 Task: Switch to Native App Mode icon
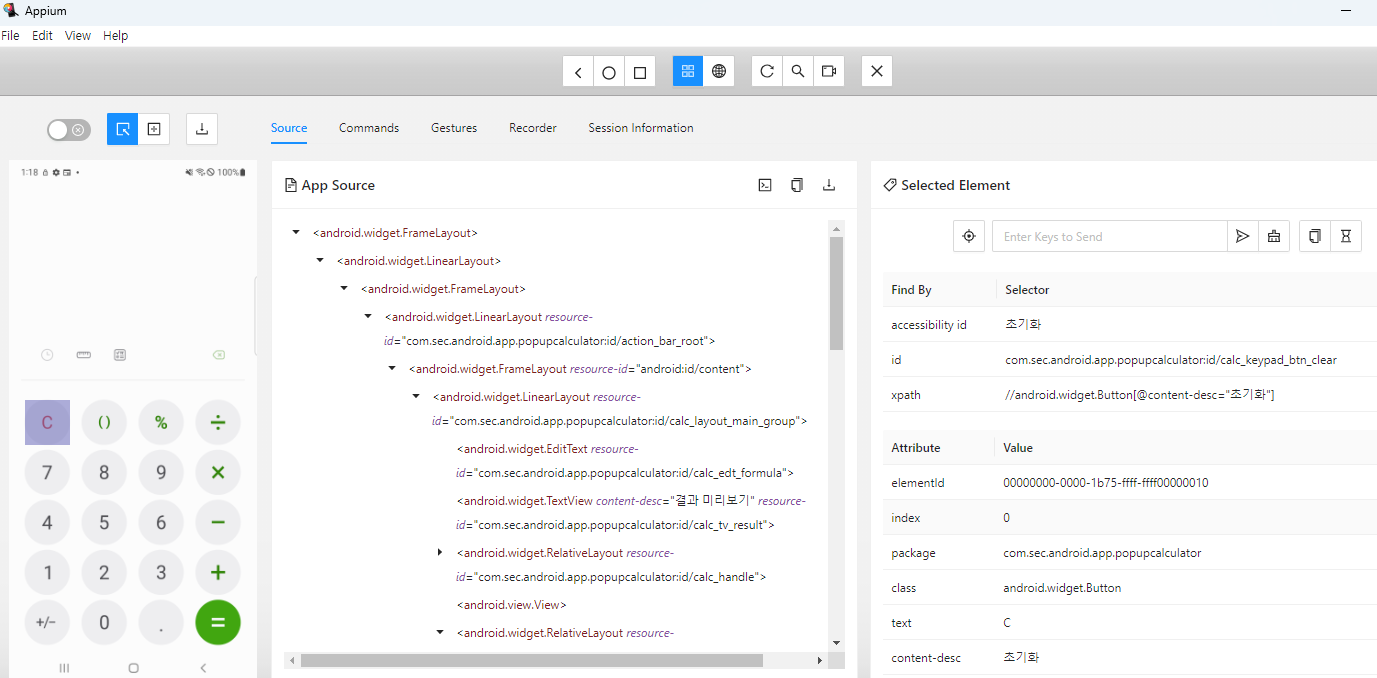tap(688, 71)
